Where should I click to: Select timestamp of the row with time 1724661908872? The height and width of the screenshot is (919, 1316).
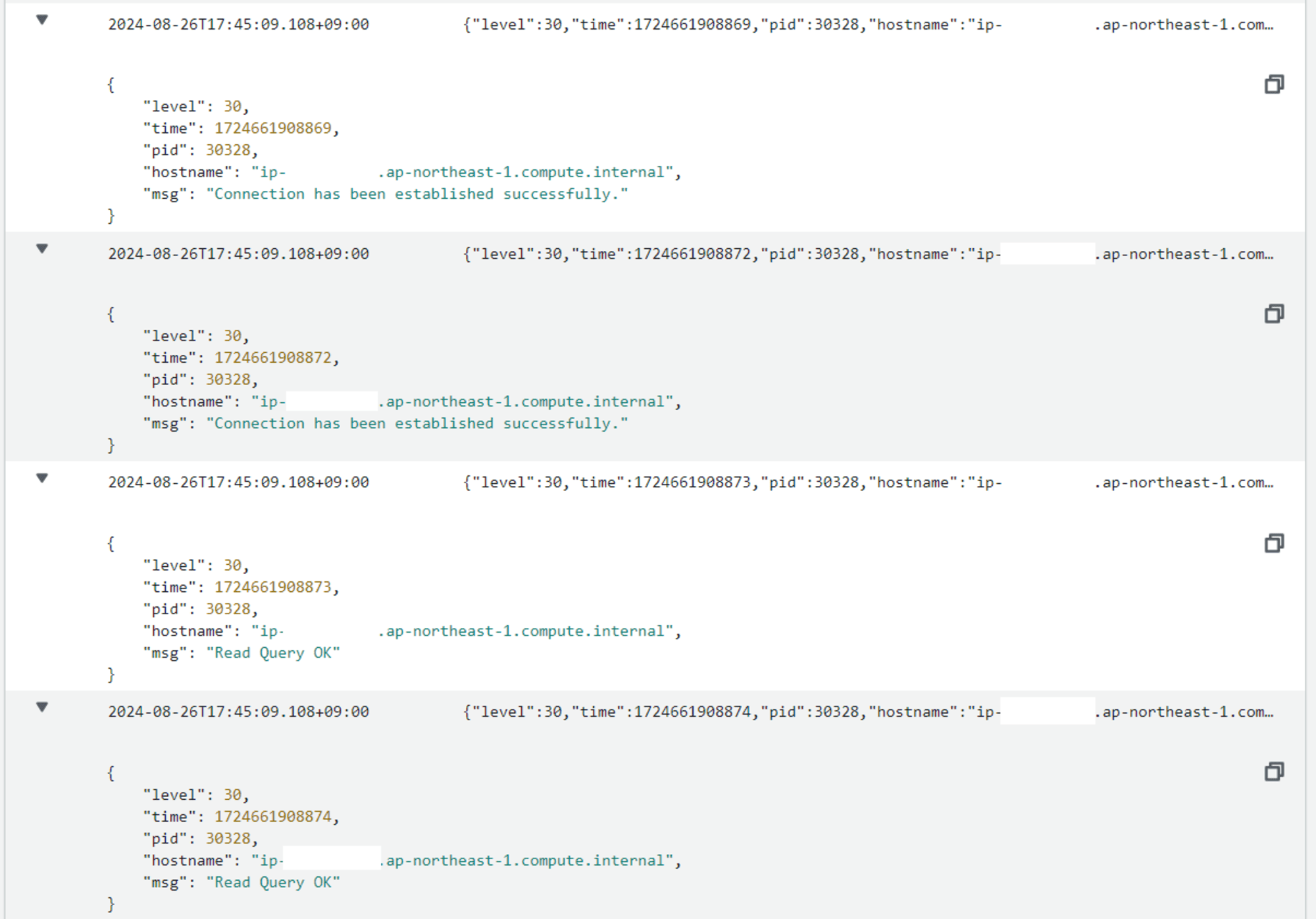tap(238, 253)
